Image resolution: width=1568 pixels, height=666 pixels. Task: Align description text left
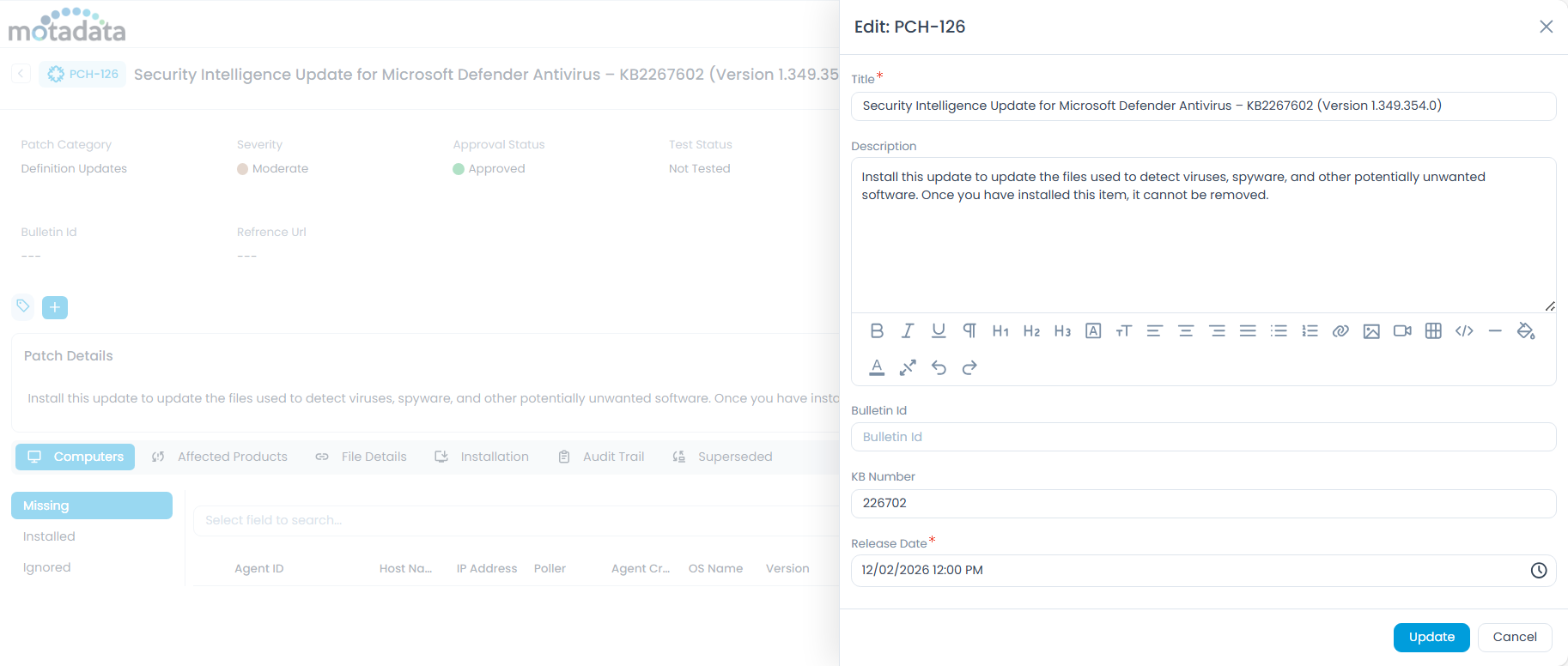pyautogui.click(x=1155, y=331)
